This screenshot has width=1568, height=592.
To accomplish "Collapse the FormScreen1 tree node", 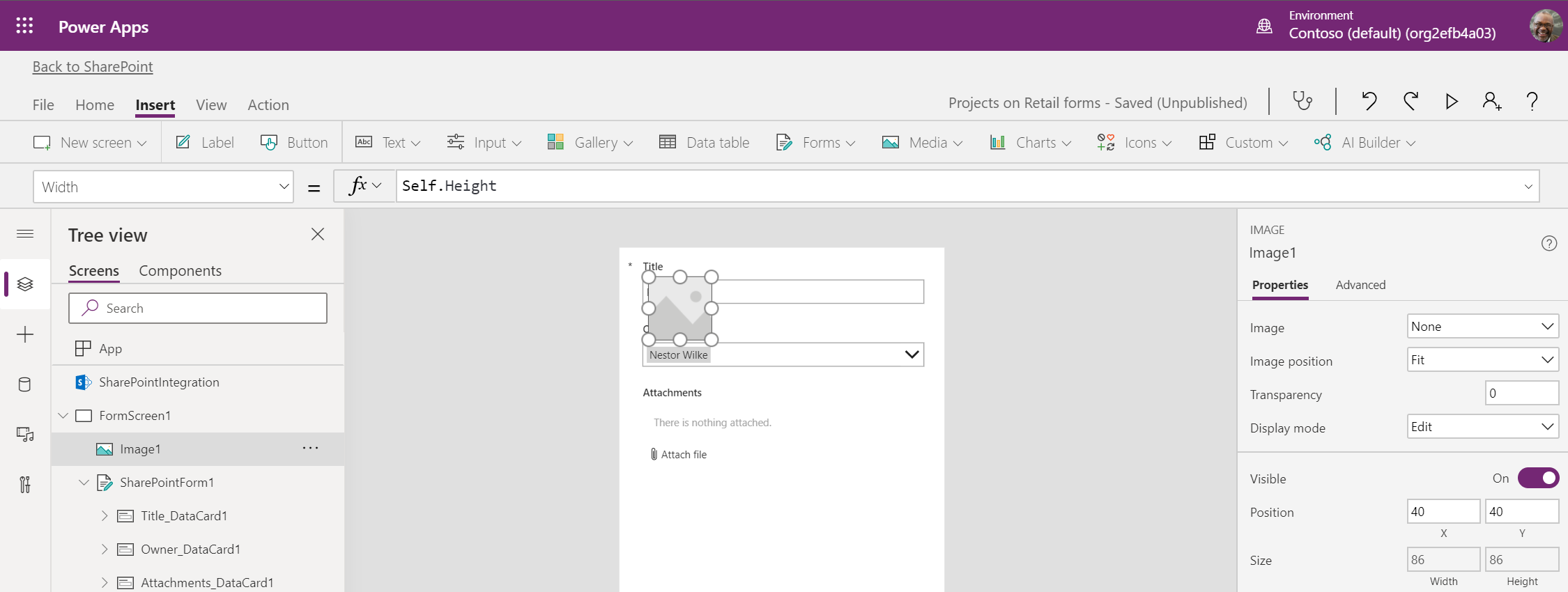I will 63,416.
